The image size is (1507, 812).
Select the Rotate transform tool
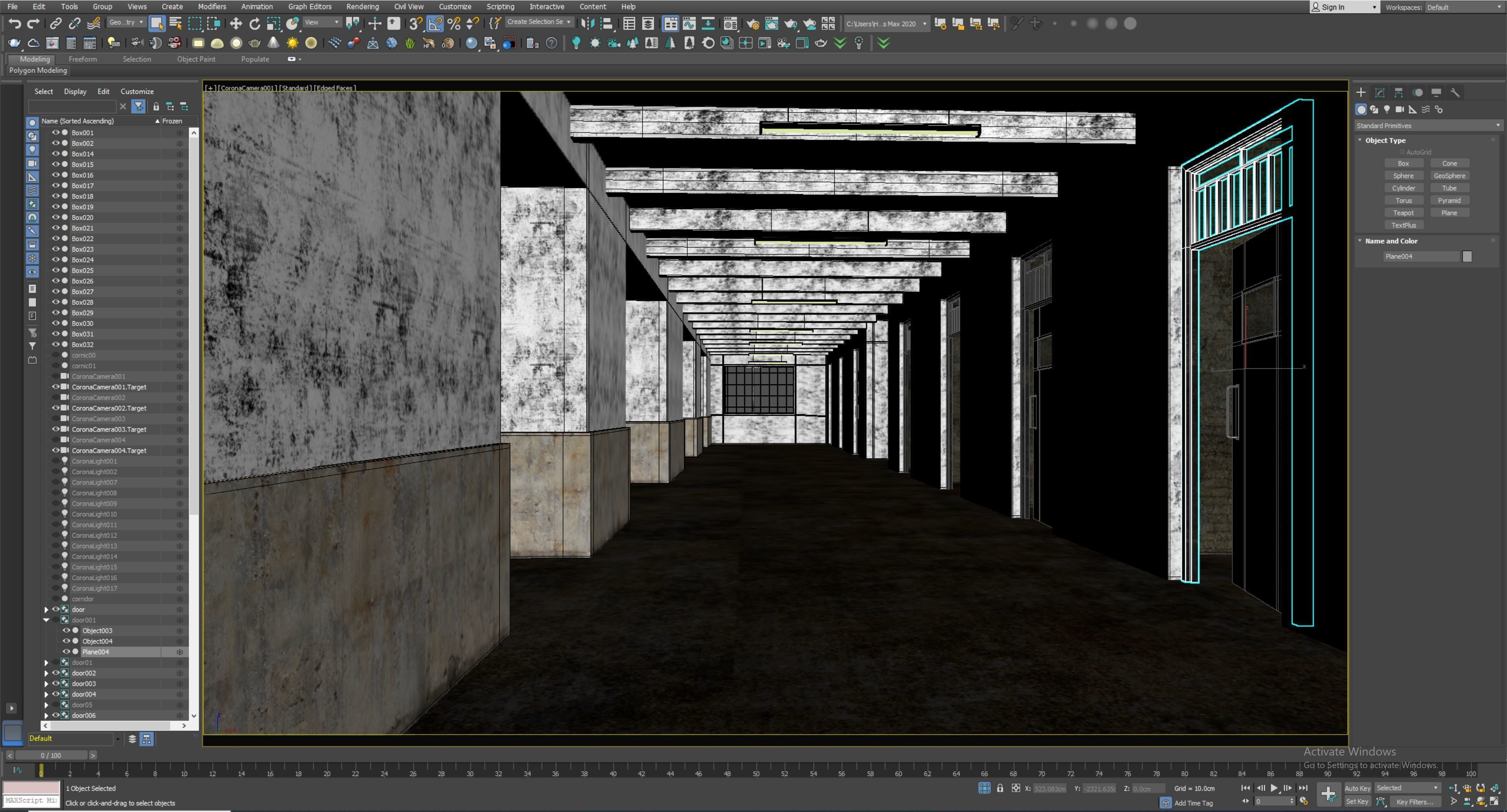pos(254,24)
